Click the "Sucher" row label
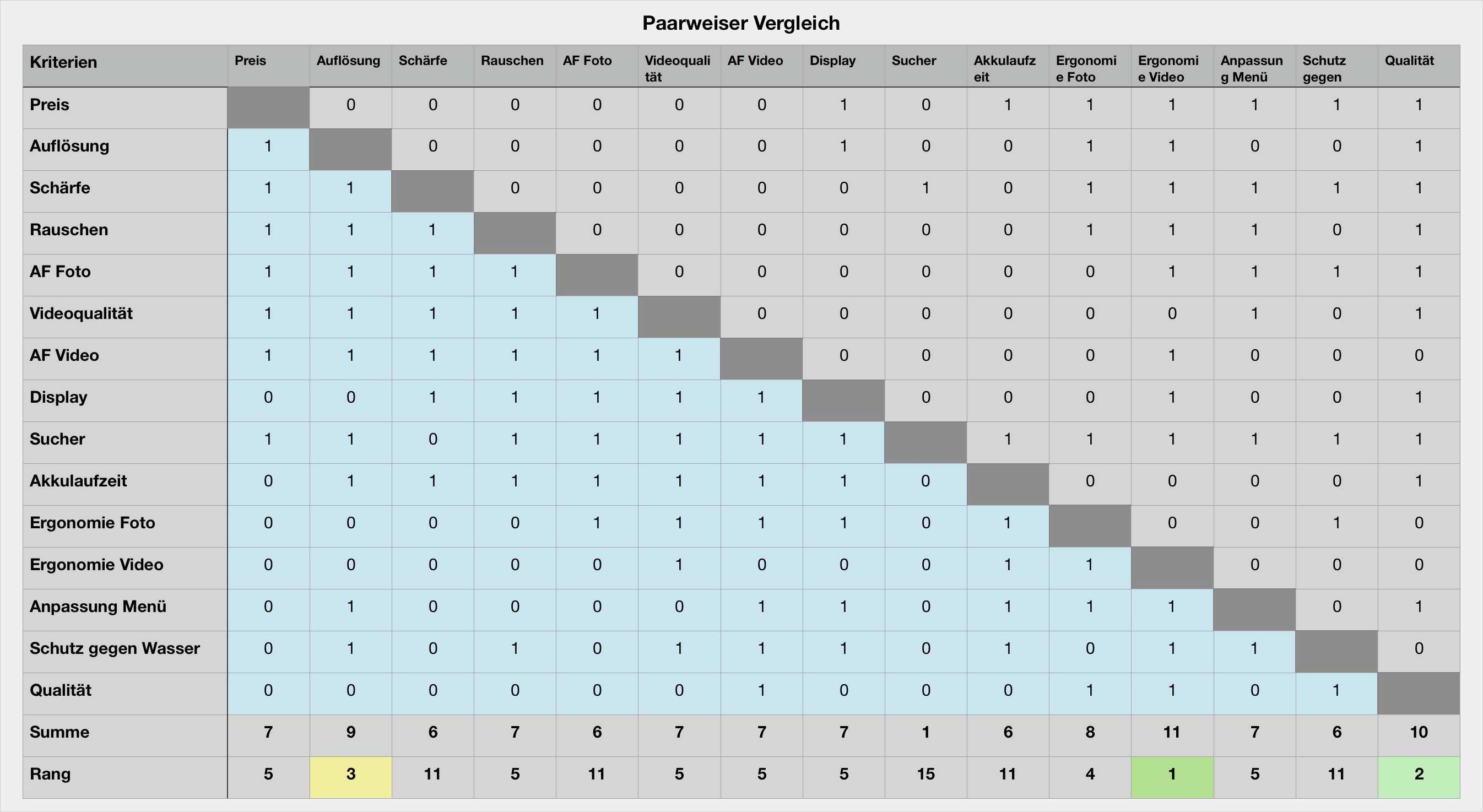 point(58,439)
